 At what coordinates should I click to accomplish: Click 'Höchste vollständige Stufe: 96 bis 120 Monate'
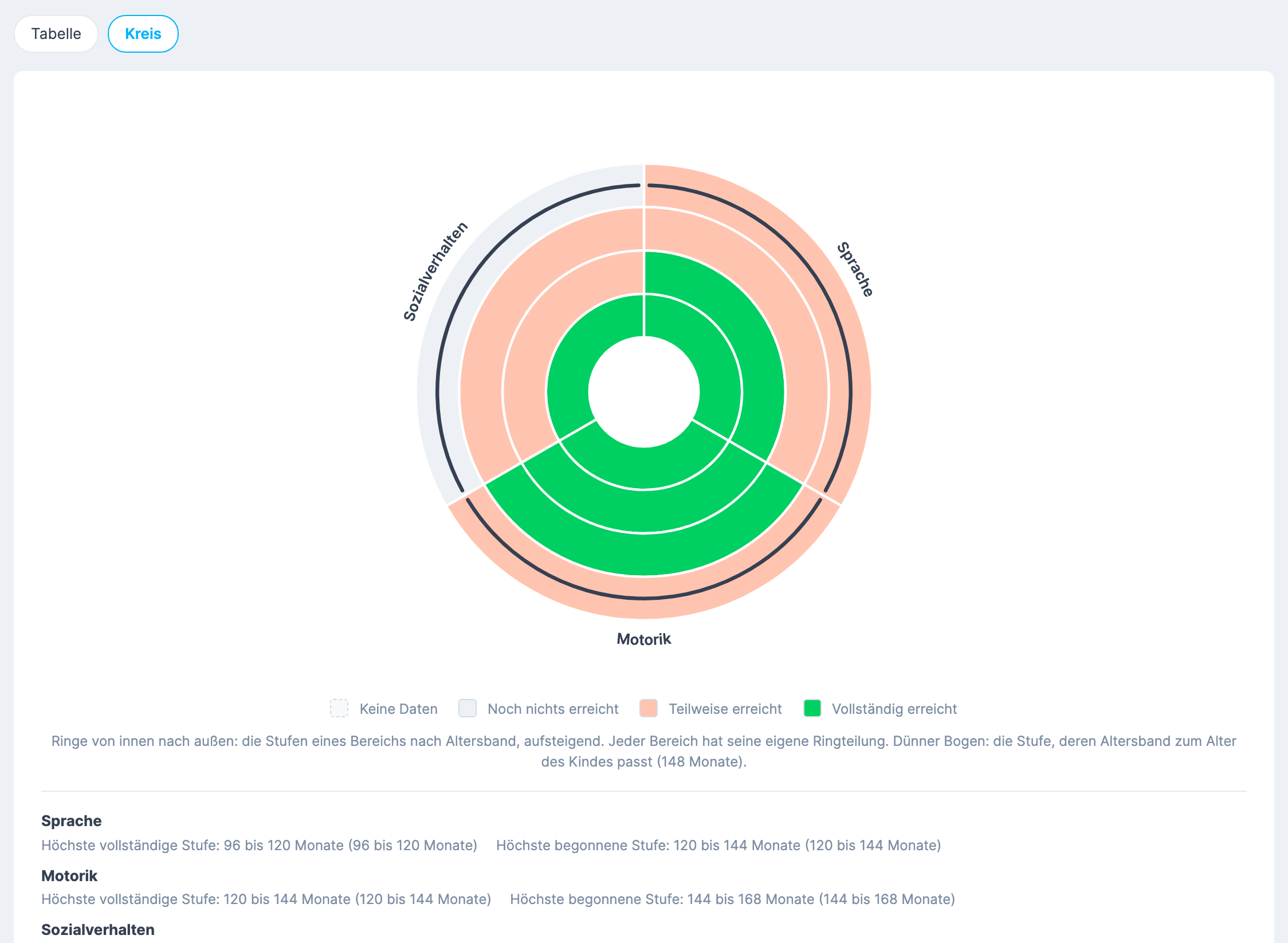tap(259, 846)
